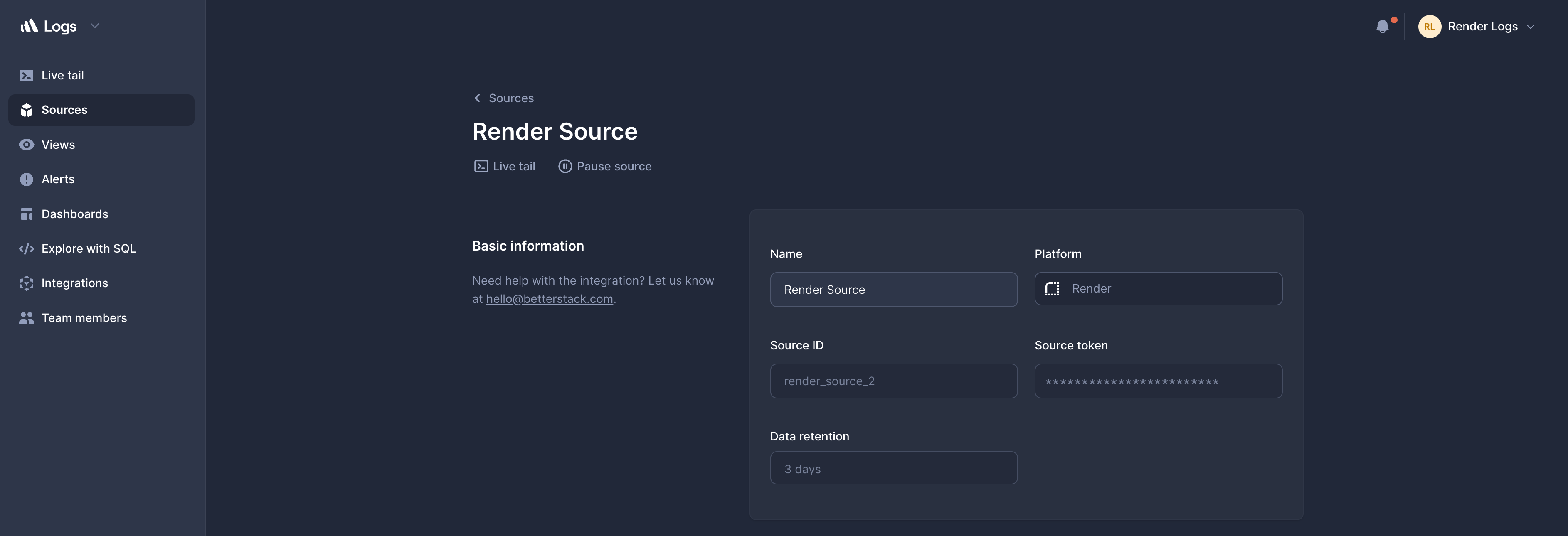
Task: Click the Render platform icon in Platform field
Action: 1053,288
